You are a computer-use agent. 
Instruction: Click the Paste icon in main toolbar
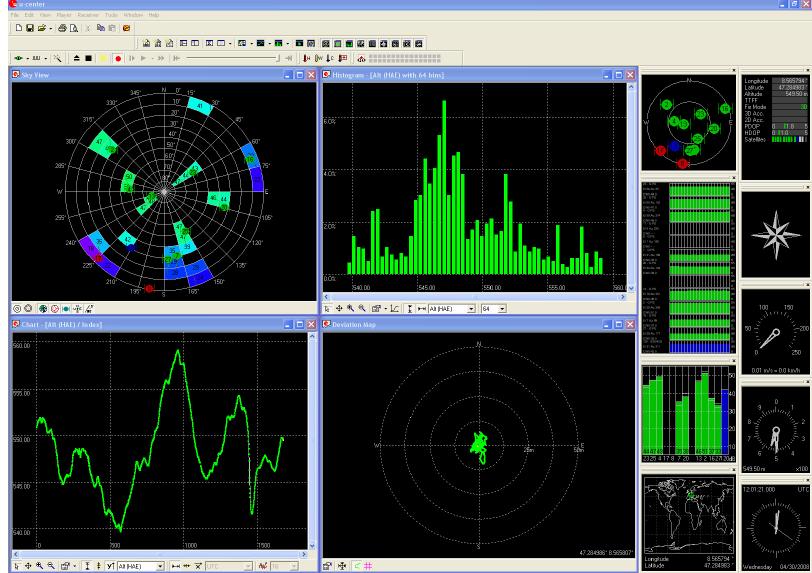(x=112, y=28)
